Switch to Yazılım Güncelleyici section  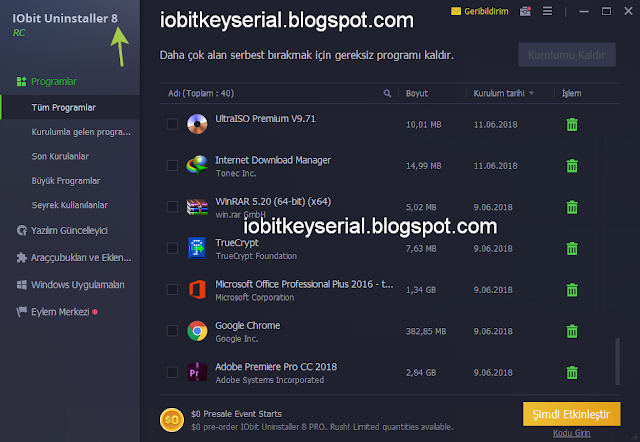pyautogui.click(x=69, y=231)
